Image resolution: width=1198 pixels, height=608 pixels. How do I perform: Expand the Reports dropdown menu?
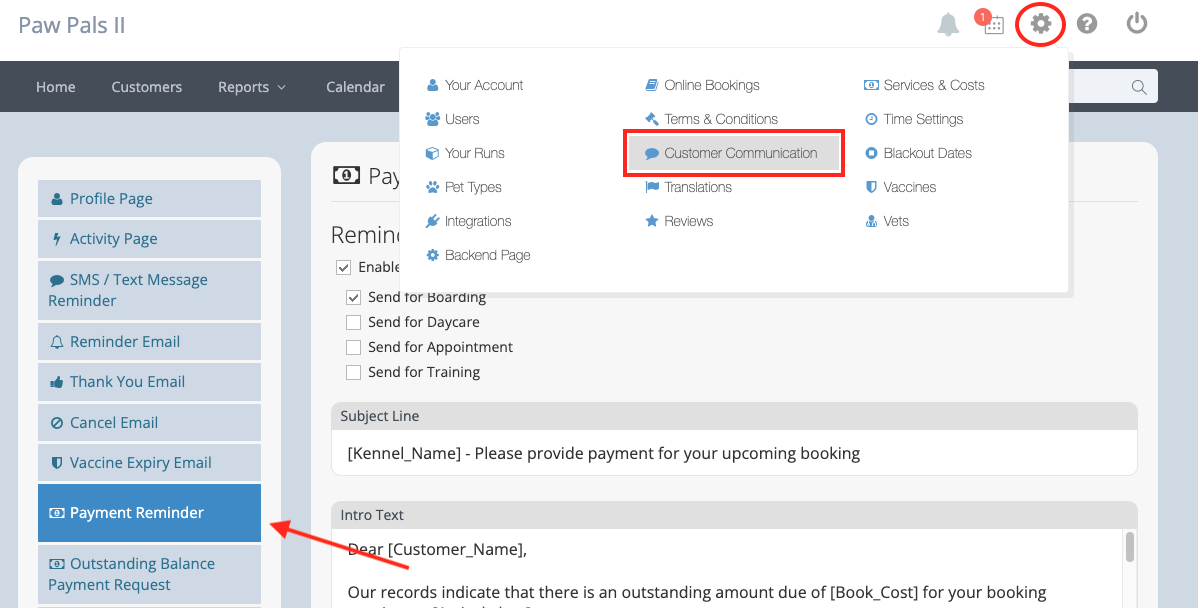tap(251, 87)
